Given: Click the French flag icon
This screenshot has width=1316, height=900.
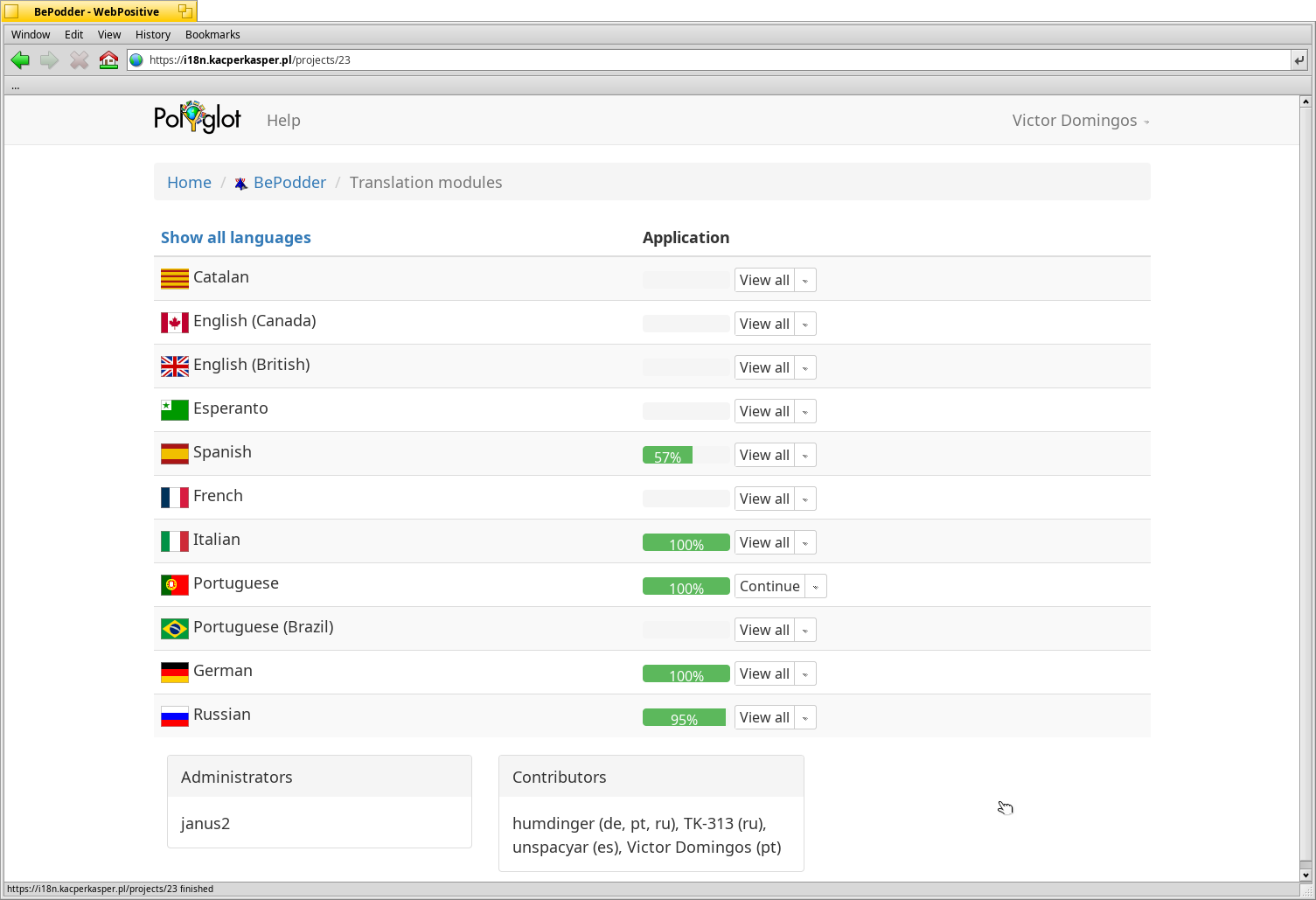Looking at the screenshot, I should 175,498.
